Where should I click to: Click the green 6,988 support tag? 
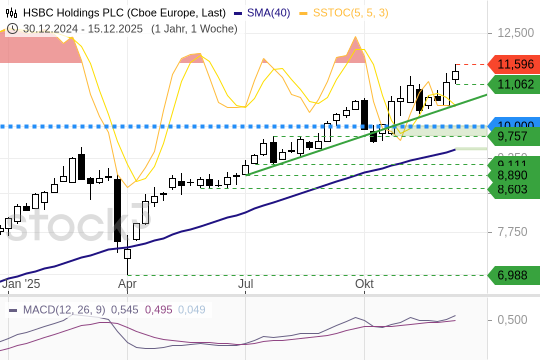pos(514,275)
